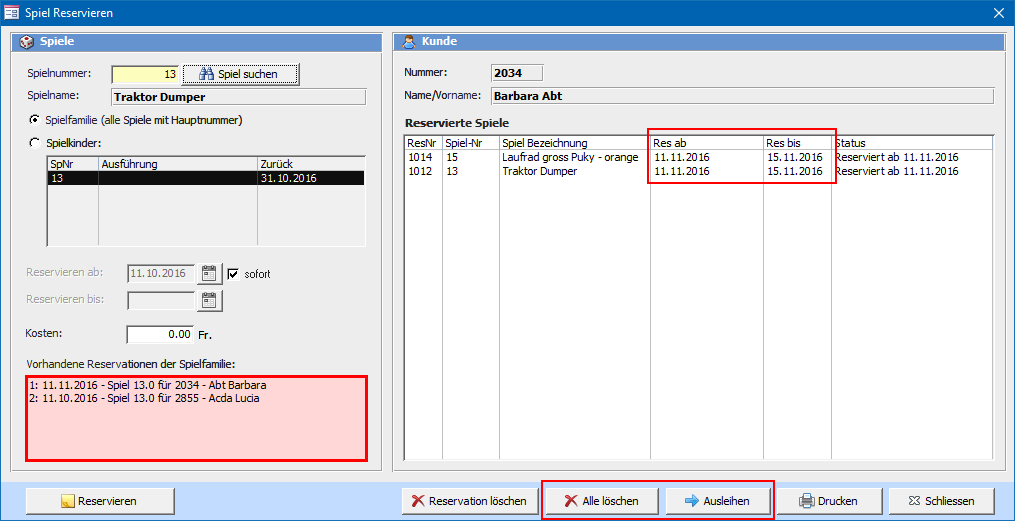Screen dimensions: 1015x521
Task: Click the dice icon in Spiele header
Action: click(x=28, y=42)
